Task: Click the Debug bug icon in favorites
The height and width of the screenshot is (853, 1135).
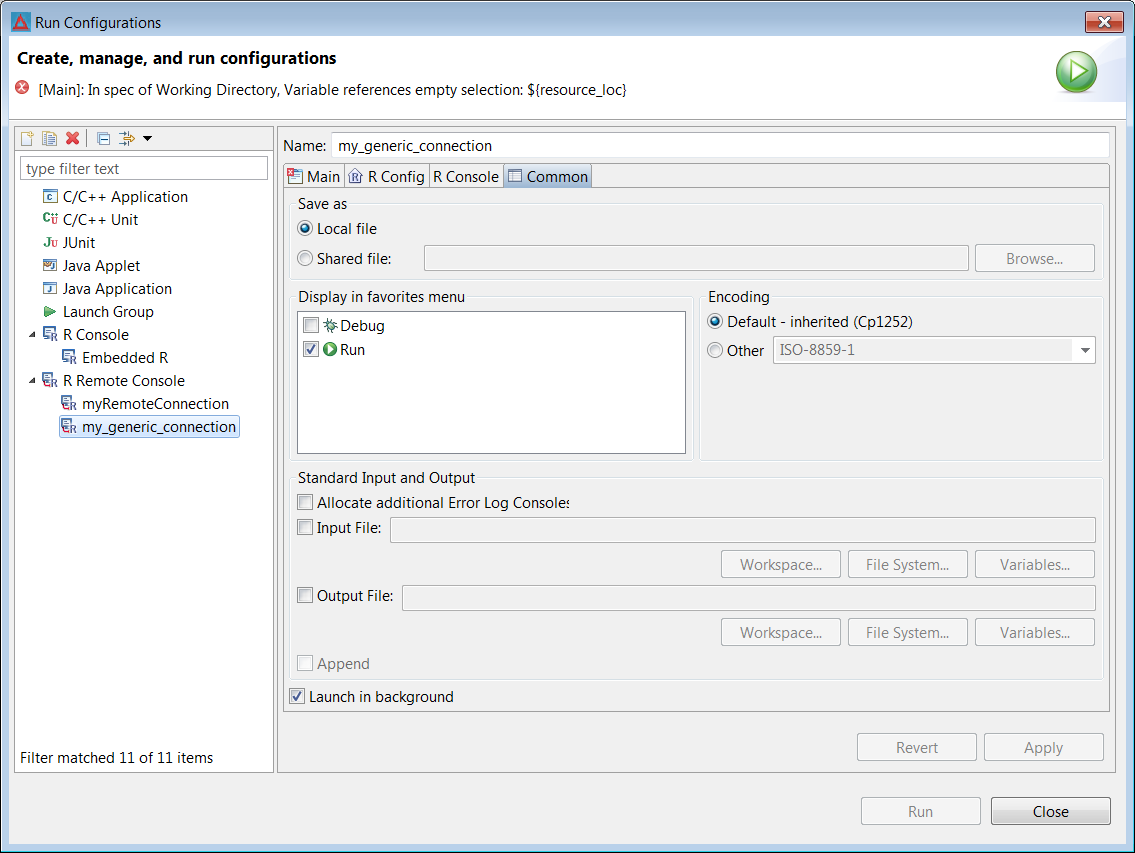Action: [x=330, y=325]
